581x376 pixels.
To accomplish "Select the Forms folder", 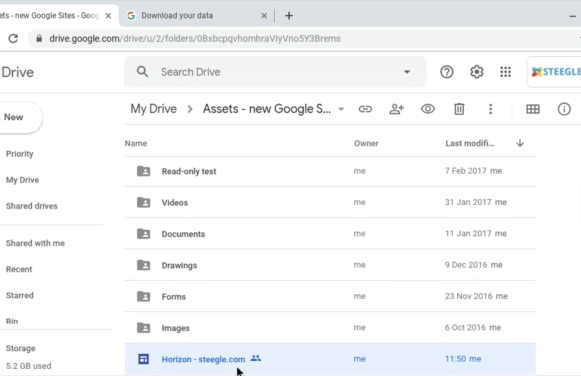I will tap(330, 296).
